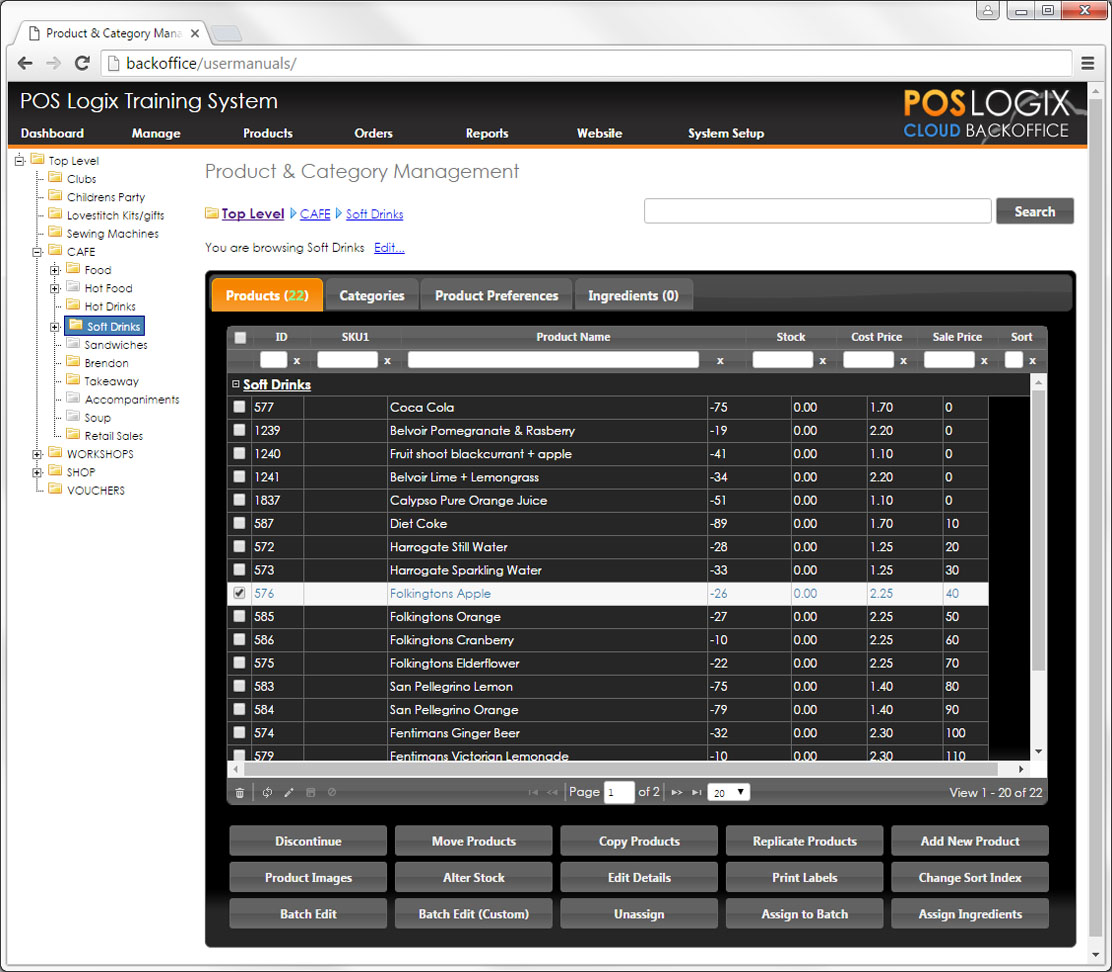Click the Discontinue button

[x=308, y=842]
